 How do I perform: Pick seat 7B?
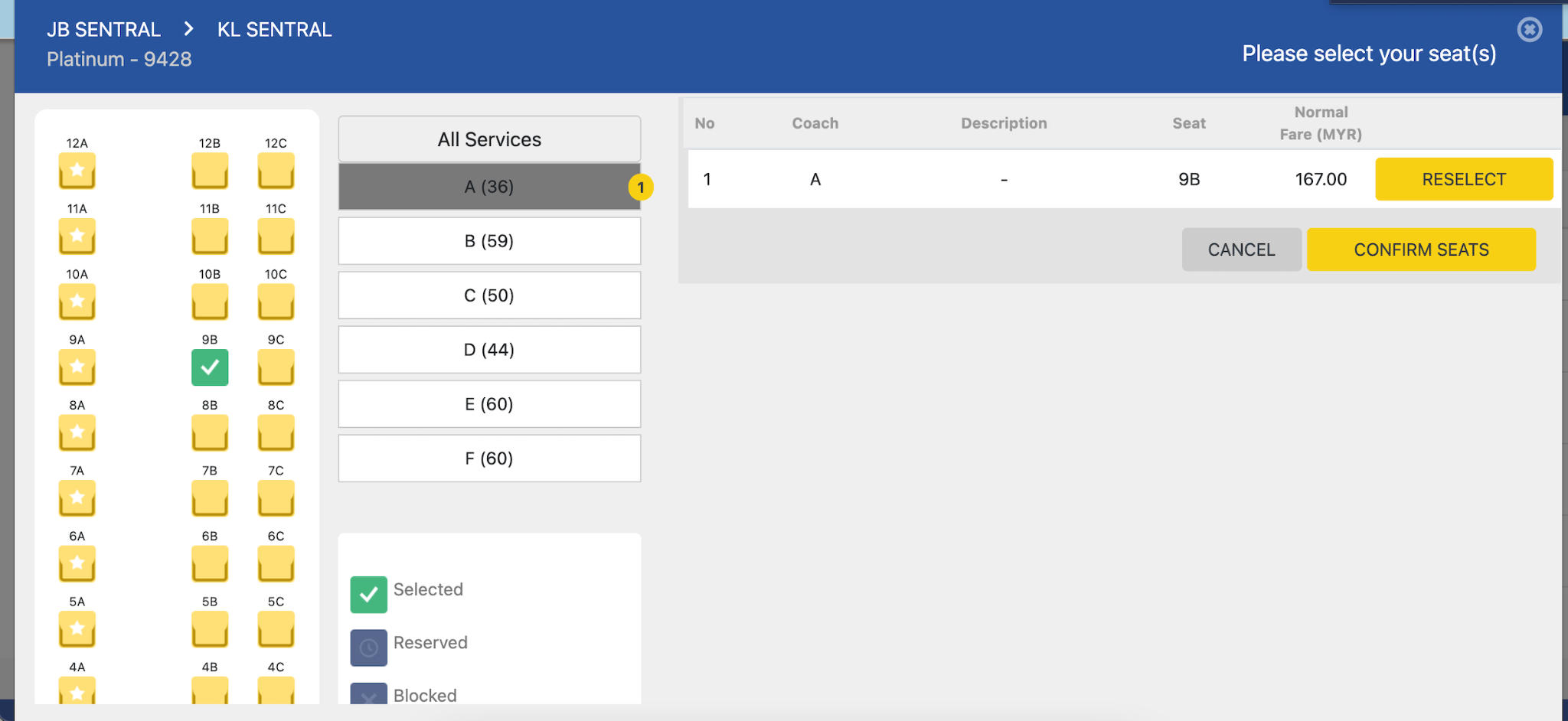(210, 498)
